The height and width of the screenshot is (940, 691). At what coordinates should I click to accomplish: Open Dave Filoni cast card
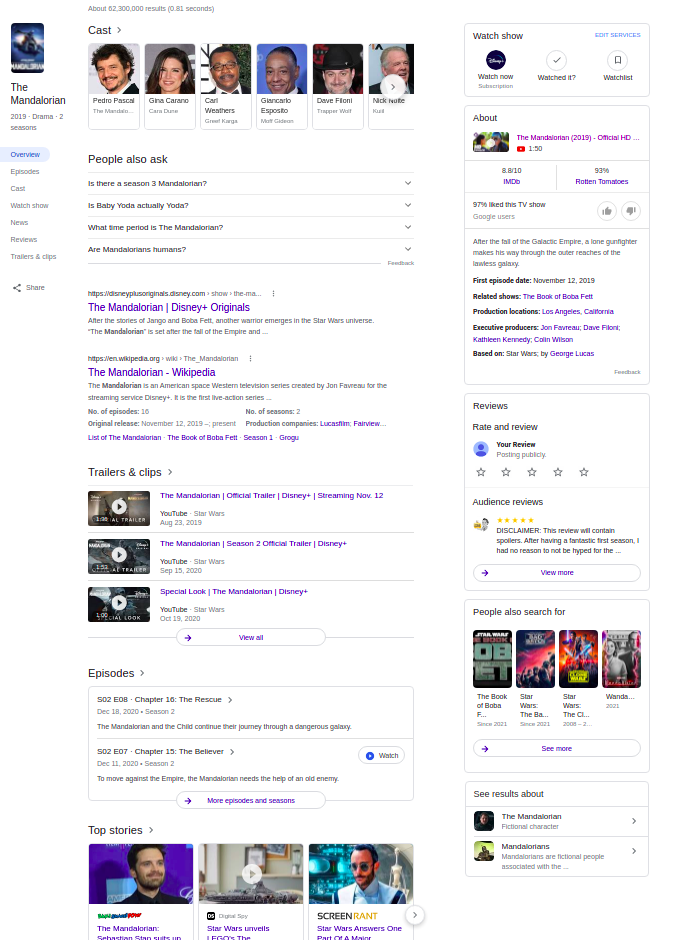[x=338, y=86]
